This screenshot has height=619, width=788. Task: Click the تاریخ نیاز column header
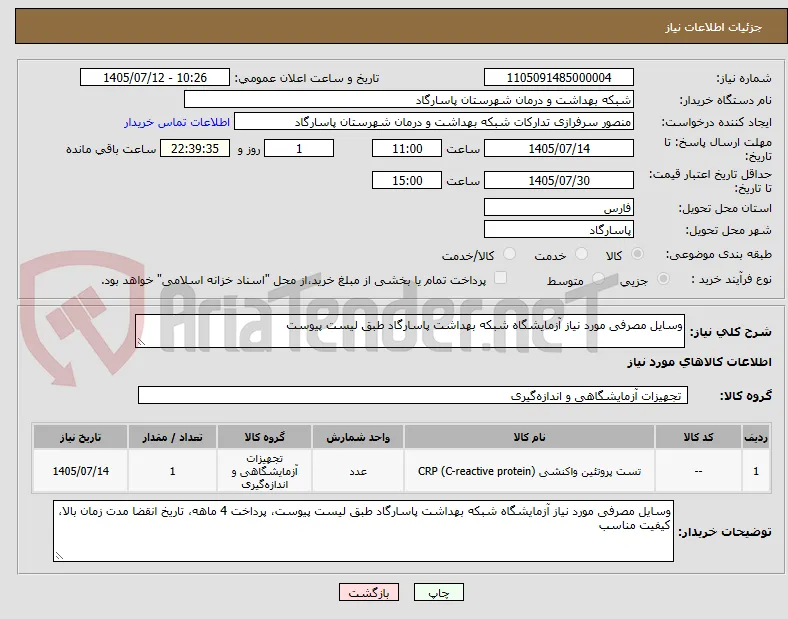tap(80, 437)
